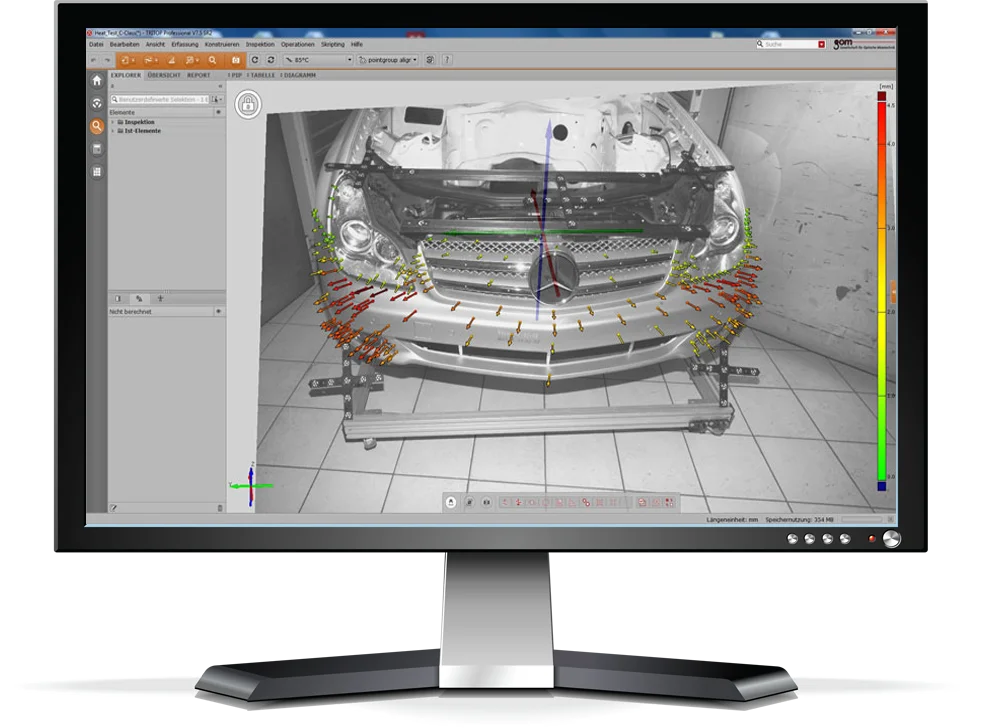Image resolution: width=997 pixels, height=728 pixels.
Task: Click the trash icon at the panel bottom
Action: (x=220, y=508)
